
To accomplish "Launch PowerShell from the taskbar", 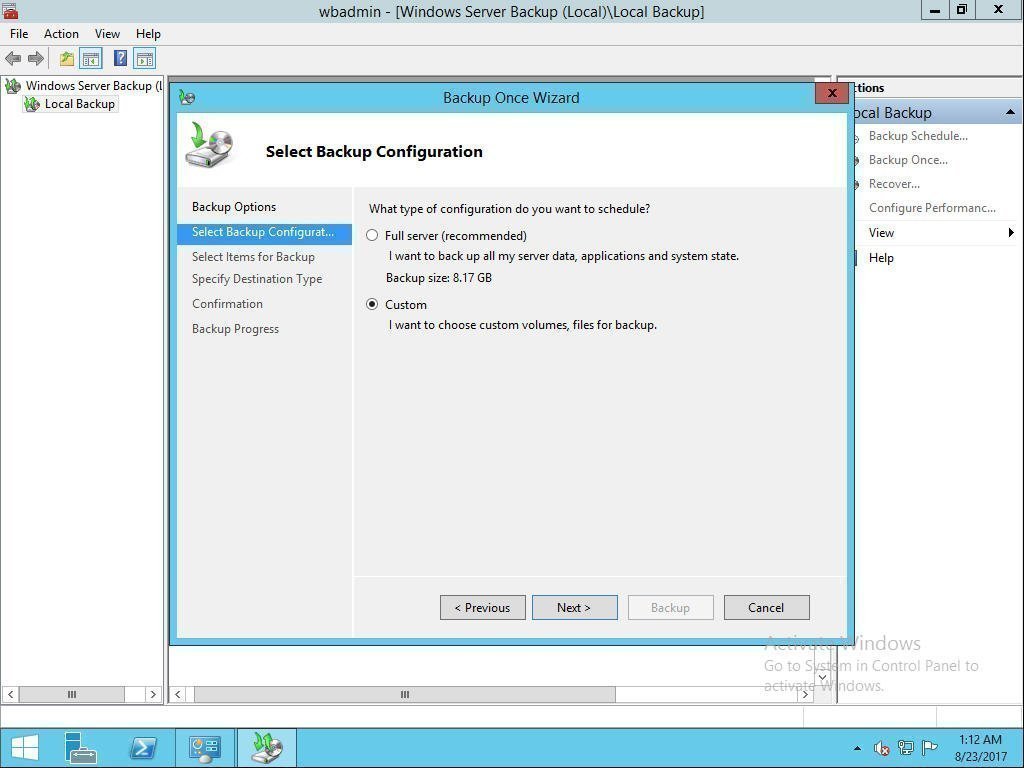I will click(143, 748).
